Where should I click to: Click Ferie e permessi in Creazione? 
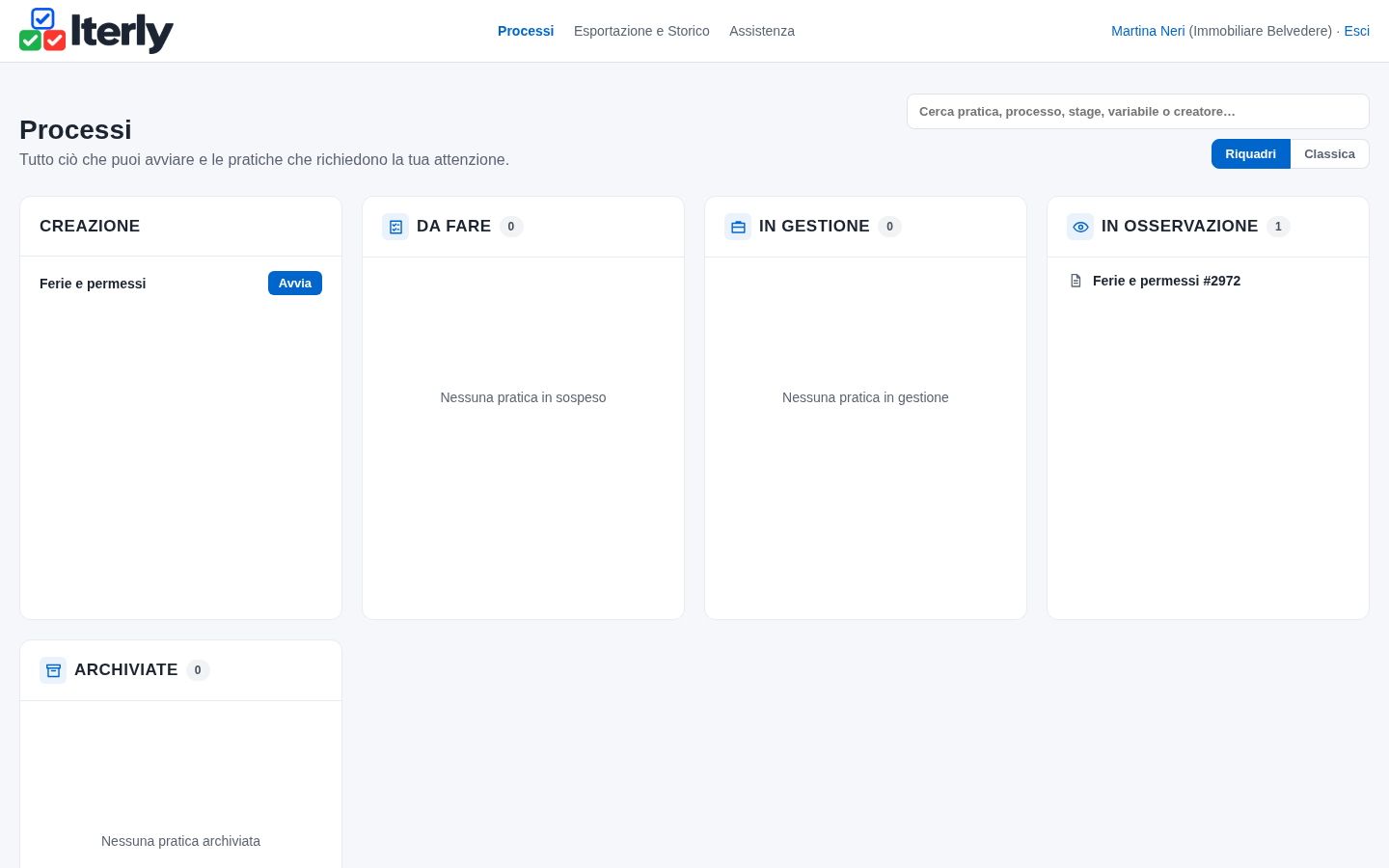[93, 284]
